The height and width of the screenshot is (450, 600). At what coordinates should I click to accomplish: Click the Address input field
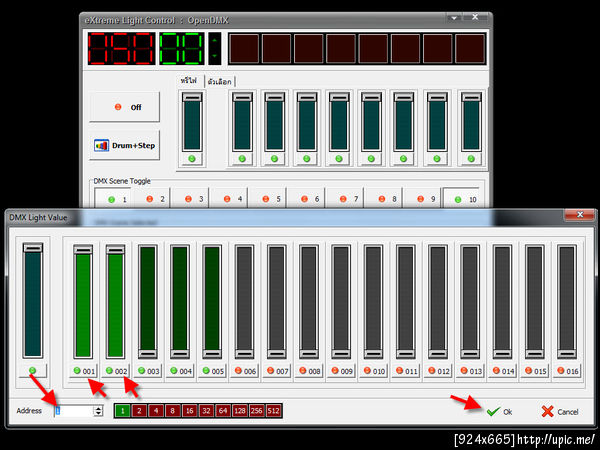(75, 411)
